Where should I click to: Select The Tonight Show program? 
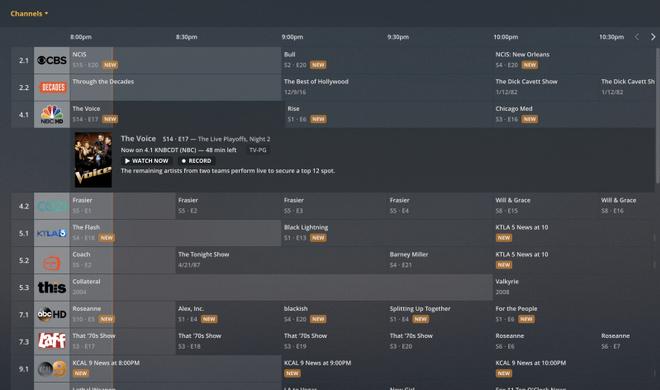tap(281, 260)
